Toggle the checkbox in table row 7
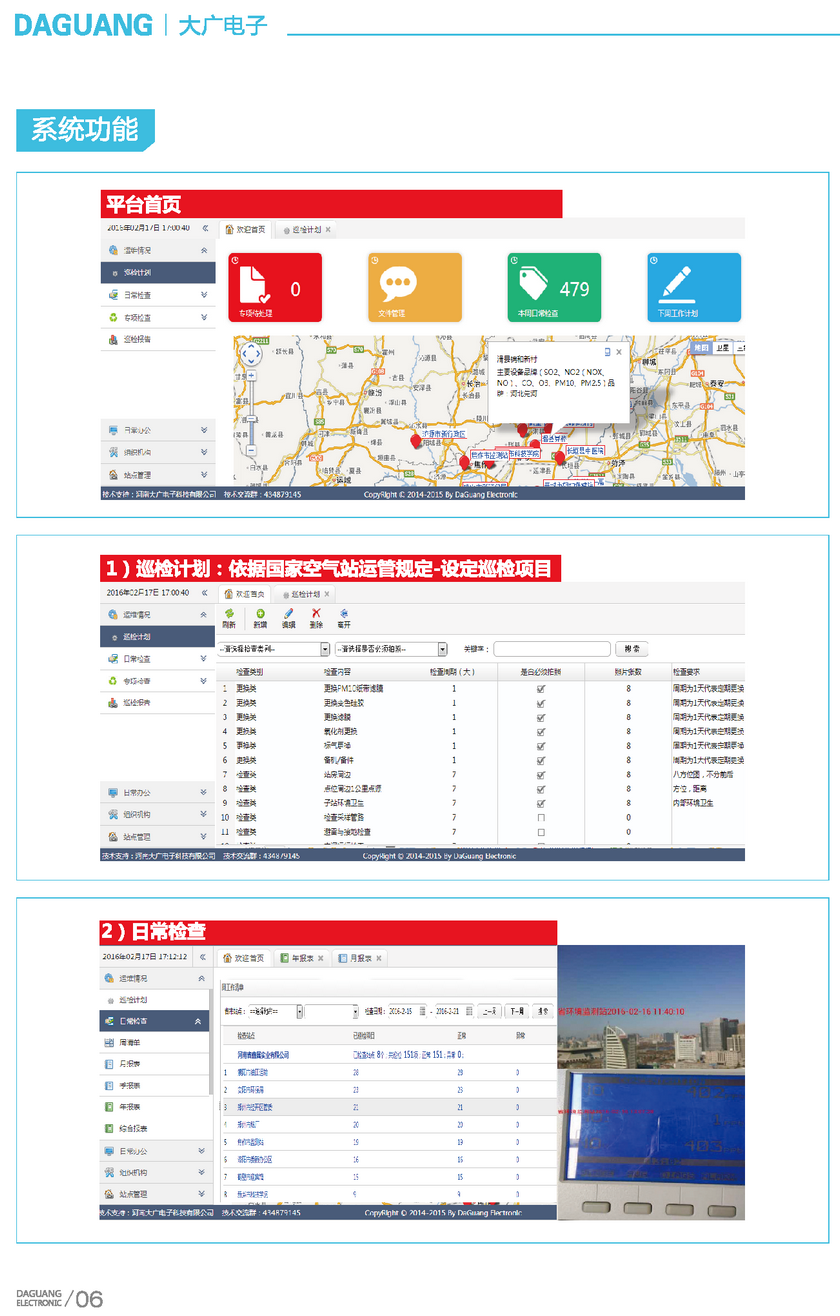Viewport: 840px width, 1316px height. [x=541, y=774]
